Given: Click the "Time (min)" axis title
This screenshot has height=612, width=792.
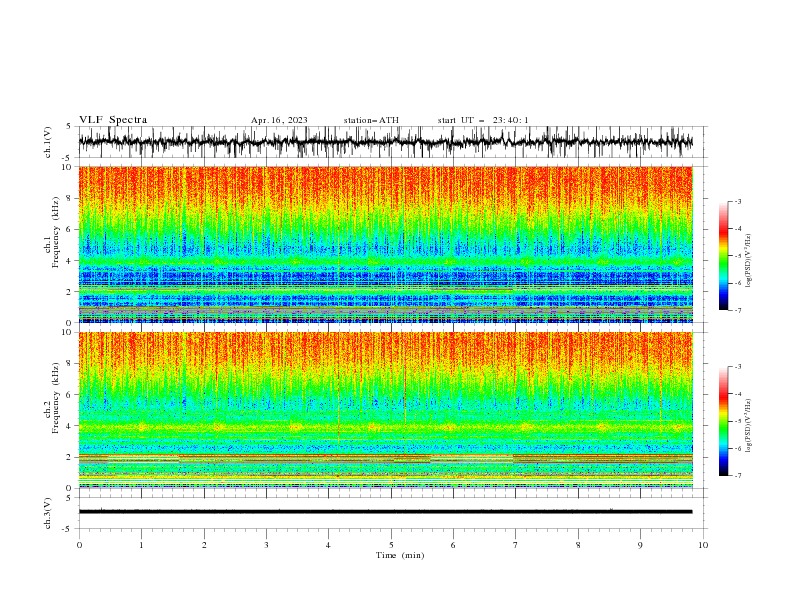Looking at the screenshot, I should click(400, 555).
